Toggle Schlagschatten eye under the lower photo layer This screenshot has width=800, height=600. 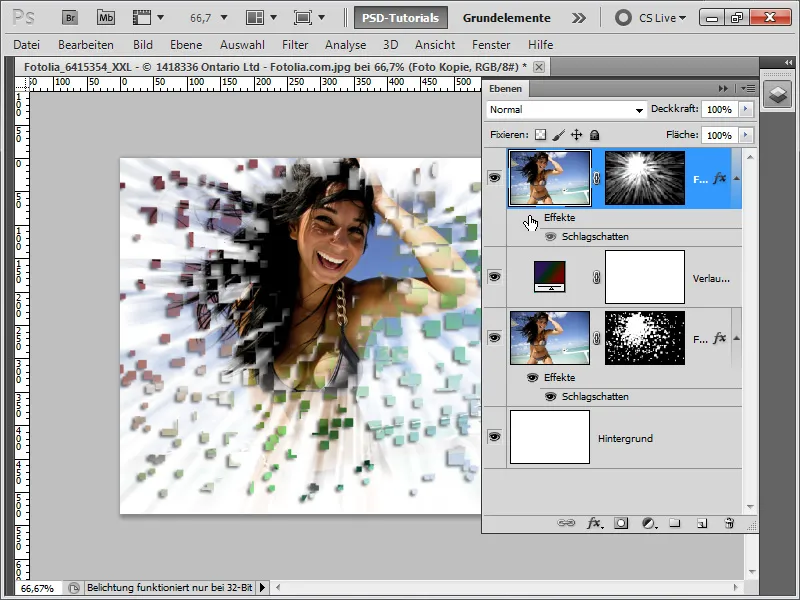tap(550, 396)
